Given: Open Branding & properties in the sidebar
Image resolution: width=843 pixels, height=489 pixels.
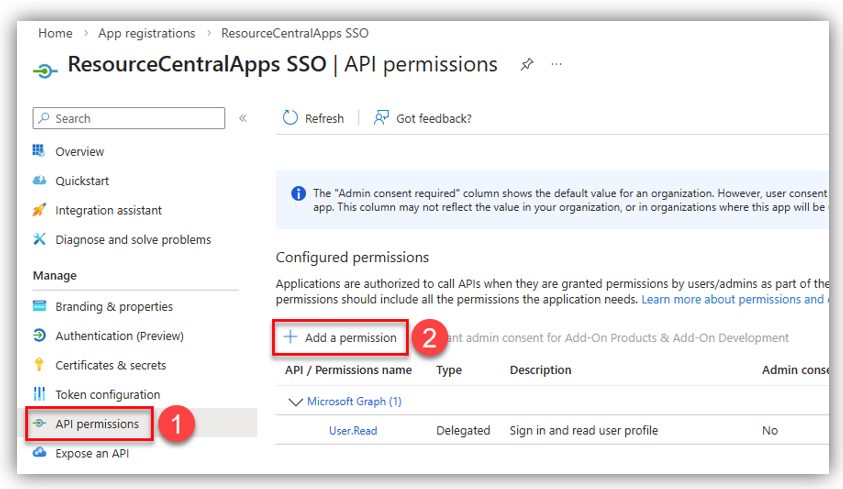Looking at the screenshot, I should point(113,307).
